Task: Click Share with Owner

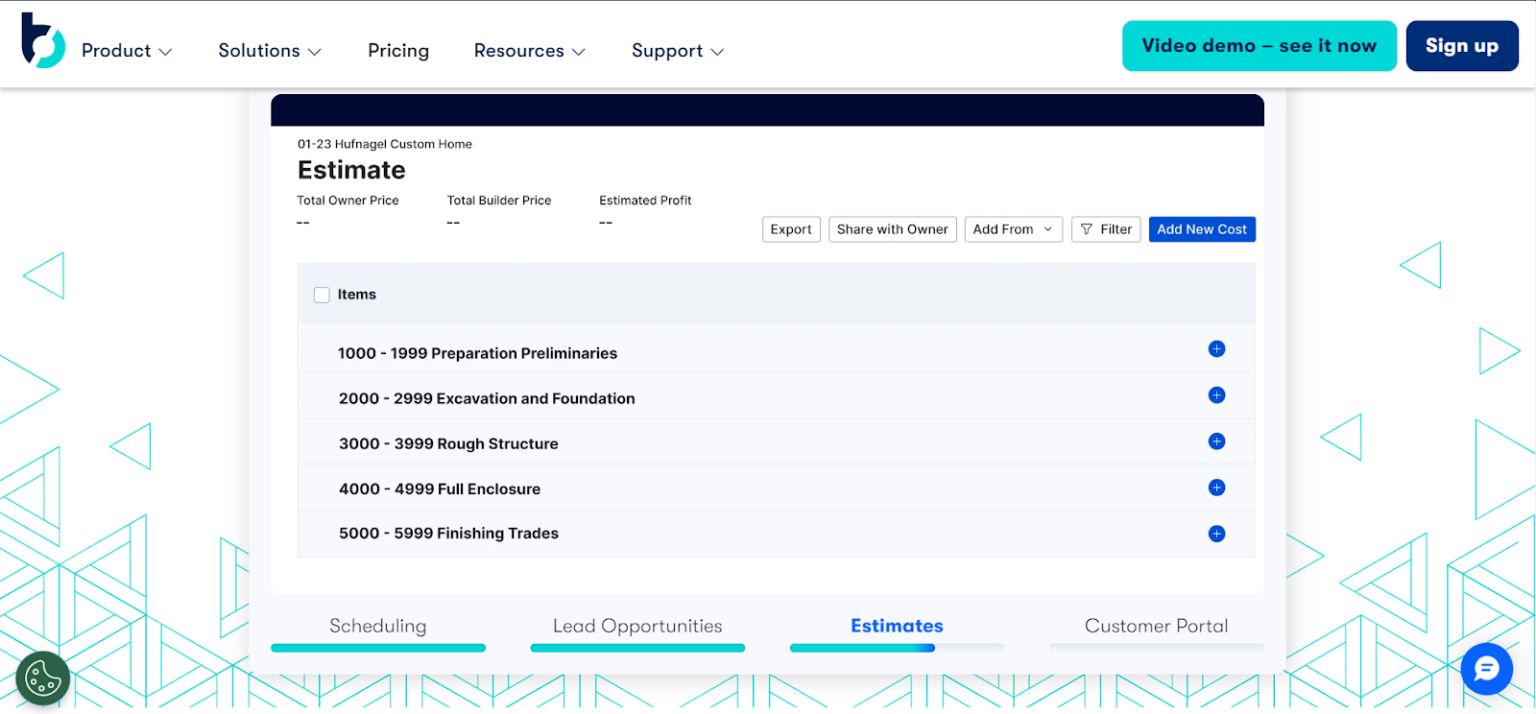Action: 892,229
